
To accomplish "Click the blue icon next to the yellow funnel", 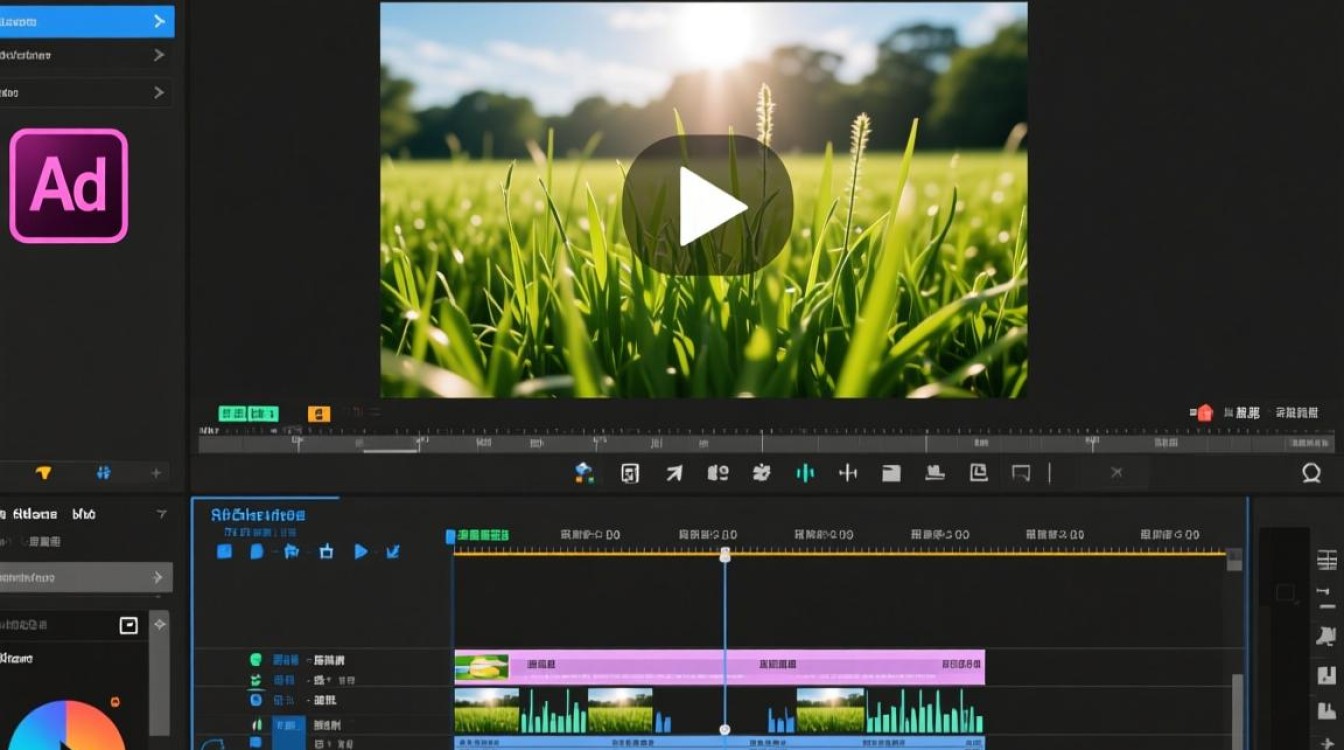I will (x=103, y=473).
